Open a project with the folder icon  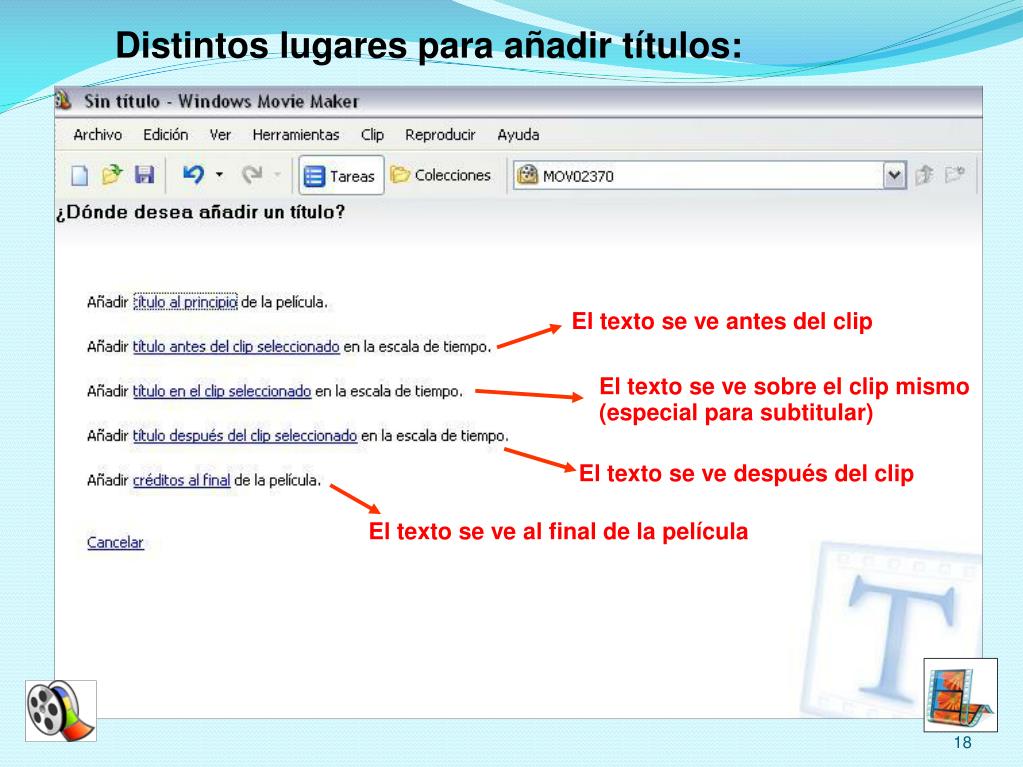[112, 174]
